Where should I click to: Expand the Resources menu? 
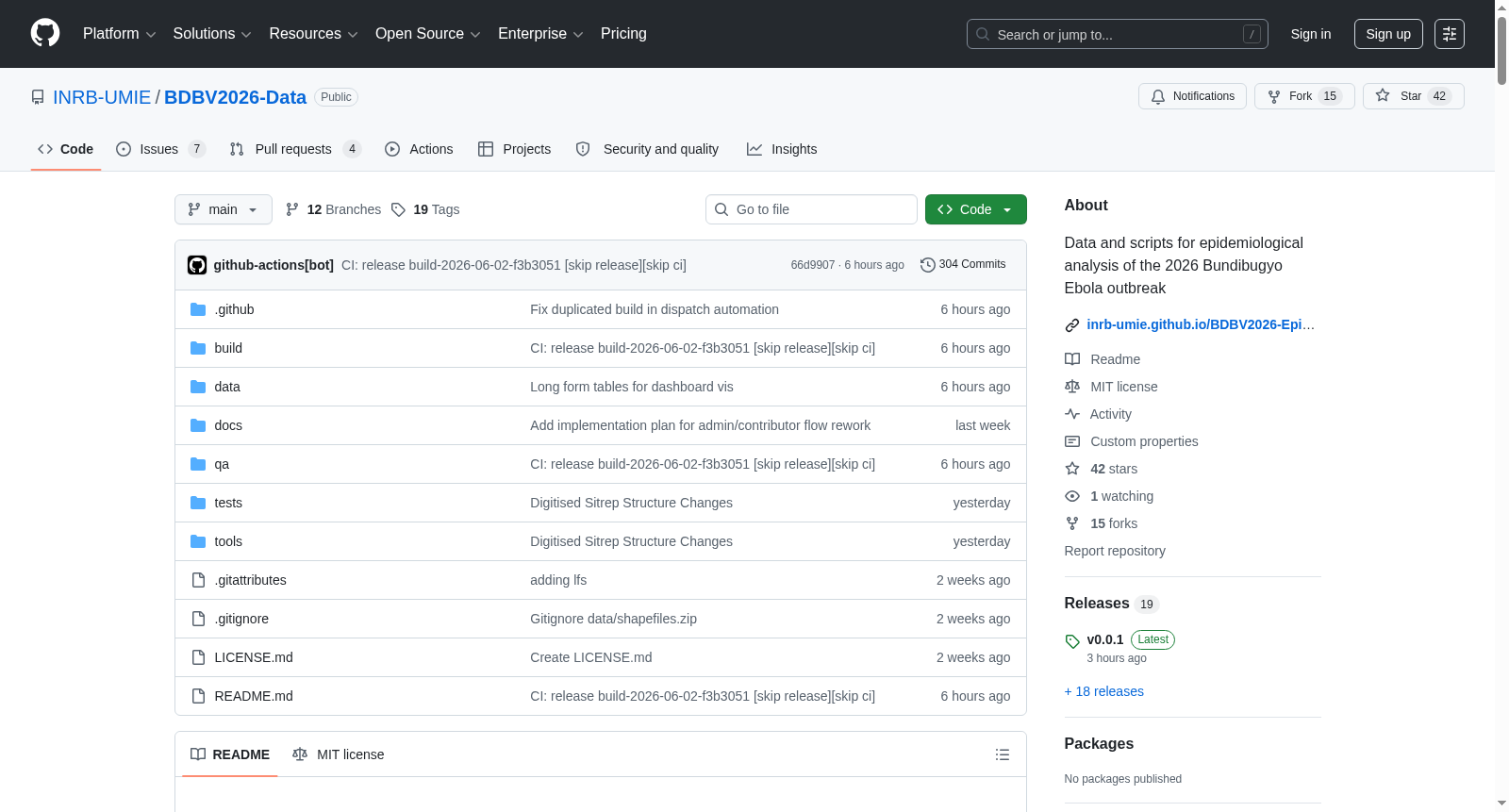point(313,34)
